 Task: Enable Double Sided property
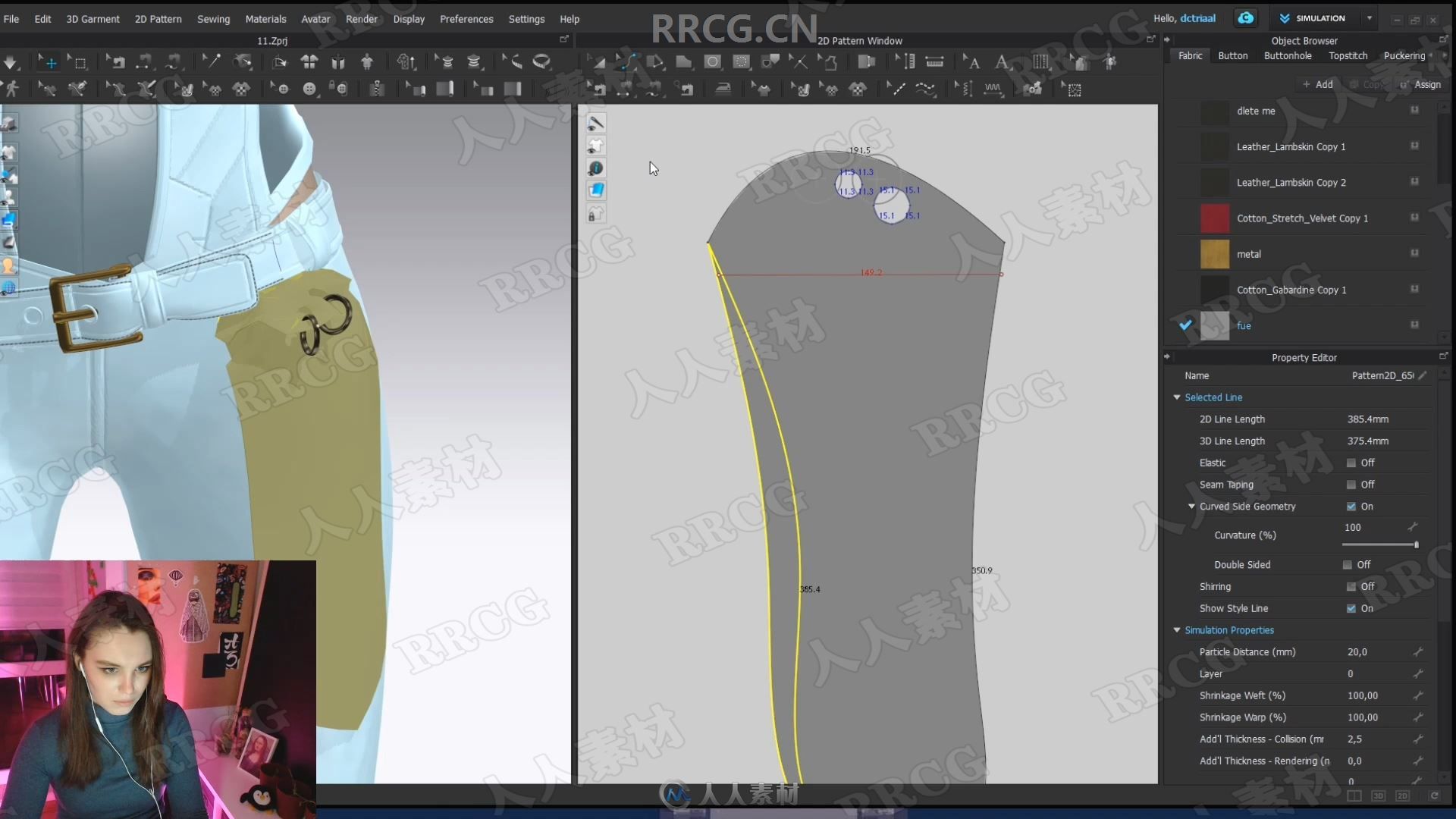1348,564
